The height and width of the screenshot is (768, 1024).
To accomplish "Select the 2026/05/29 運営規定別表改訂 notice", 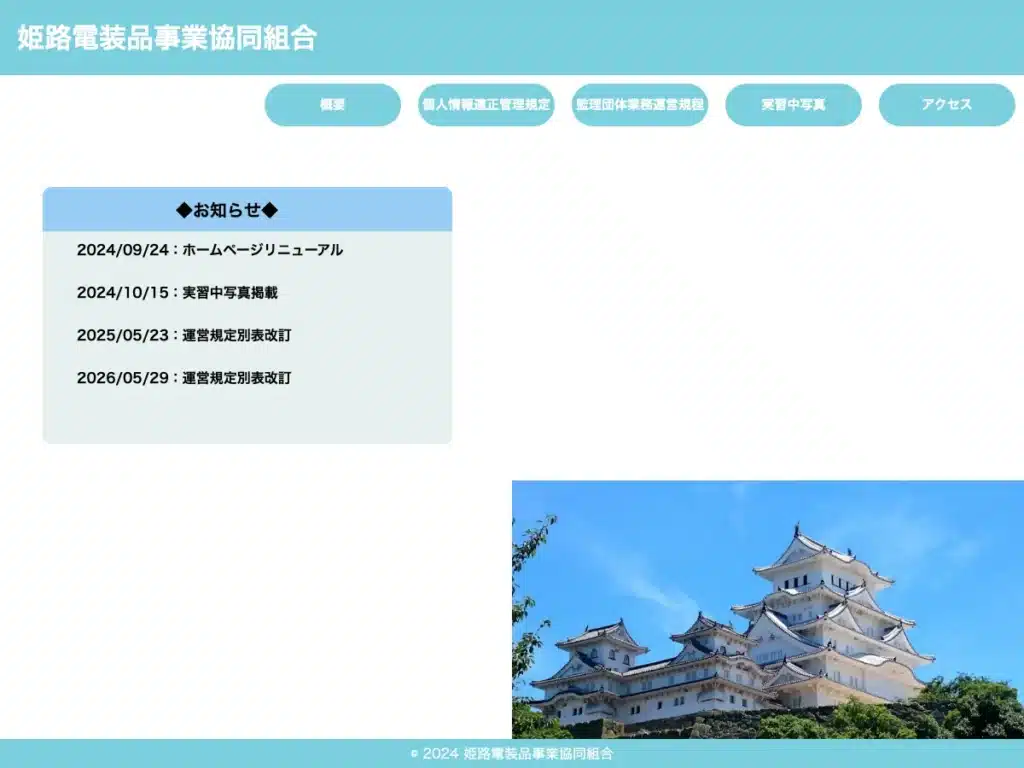I will pos(184,377).
